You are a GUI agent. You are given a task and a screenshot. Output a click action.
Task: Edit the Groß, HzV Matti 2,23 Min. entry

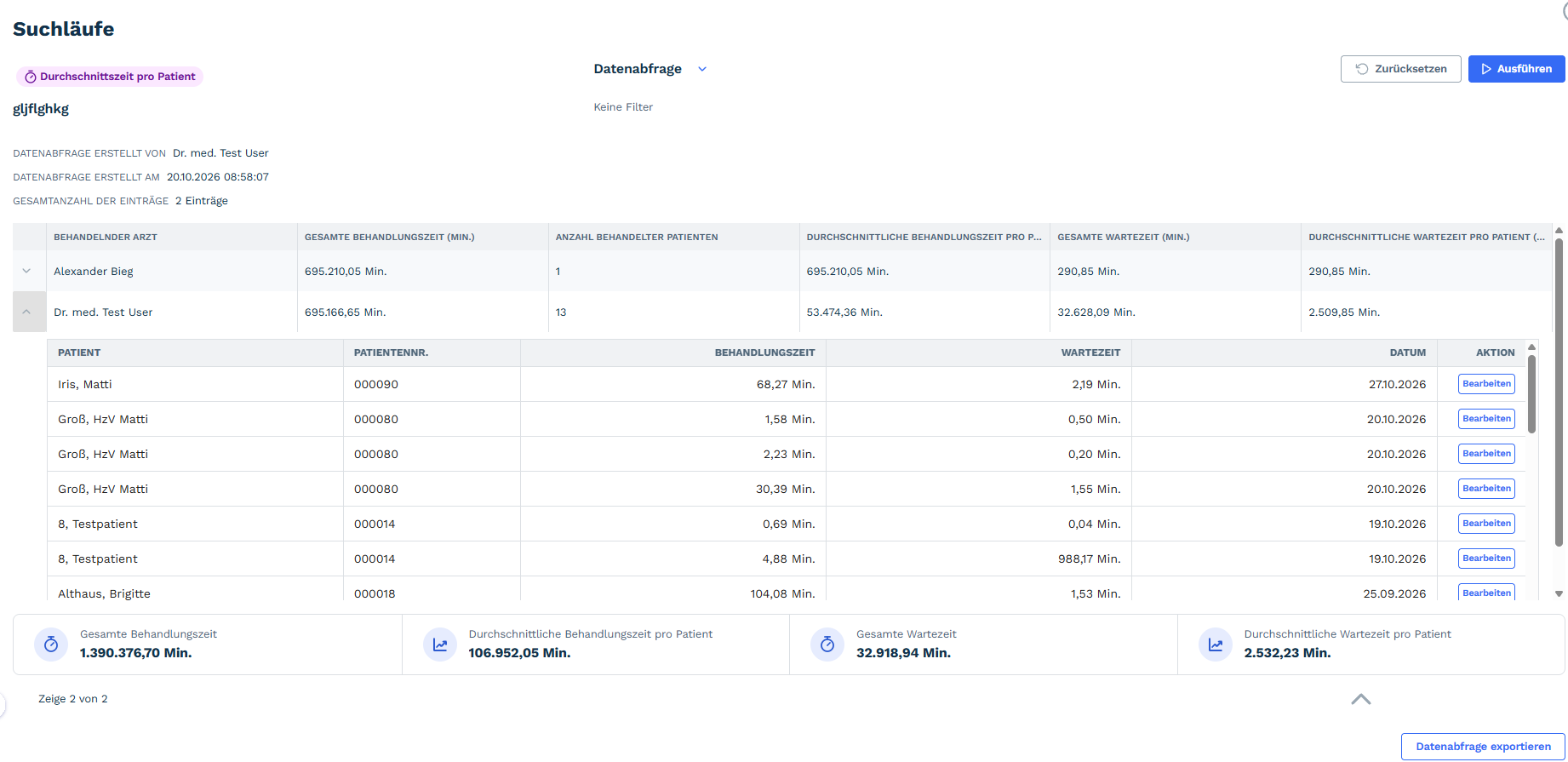1486,454
